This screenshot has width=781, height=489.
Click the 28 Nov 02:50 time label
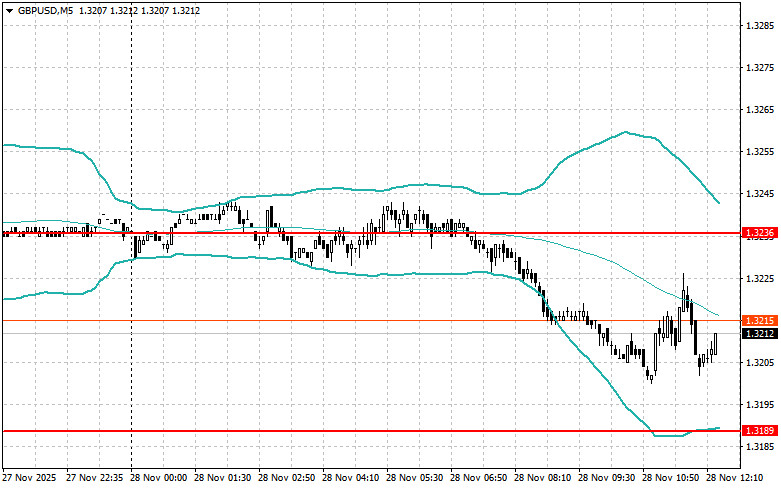click(x=286, y=478)
